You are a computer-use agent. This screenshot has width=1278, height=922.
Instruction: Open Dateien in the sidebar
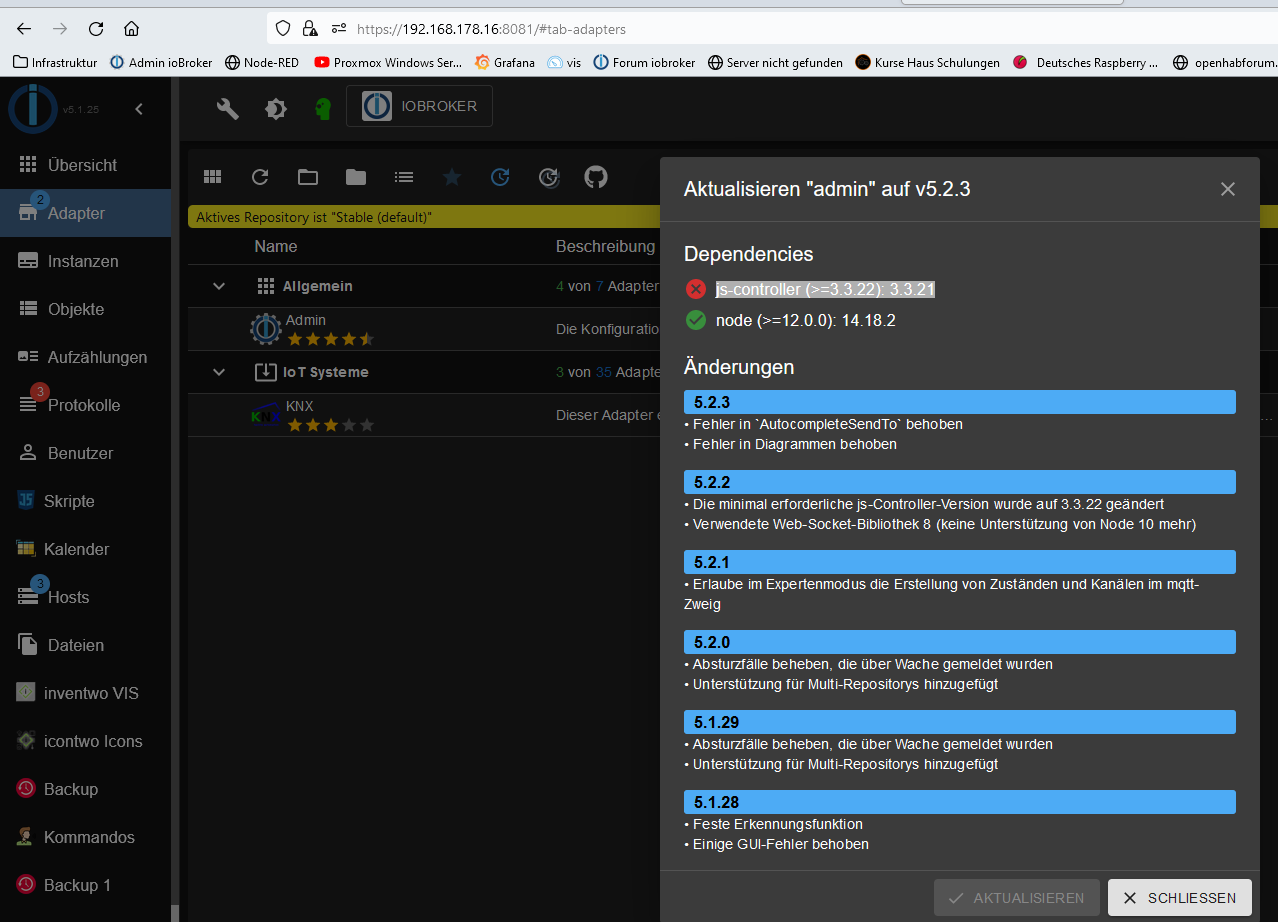click(86, 645)
